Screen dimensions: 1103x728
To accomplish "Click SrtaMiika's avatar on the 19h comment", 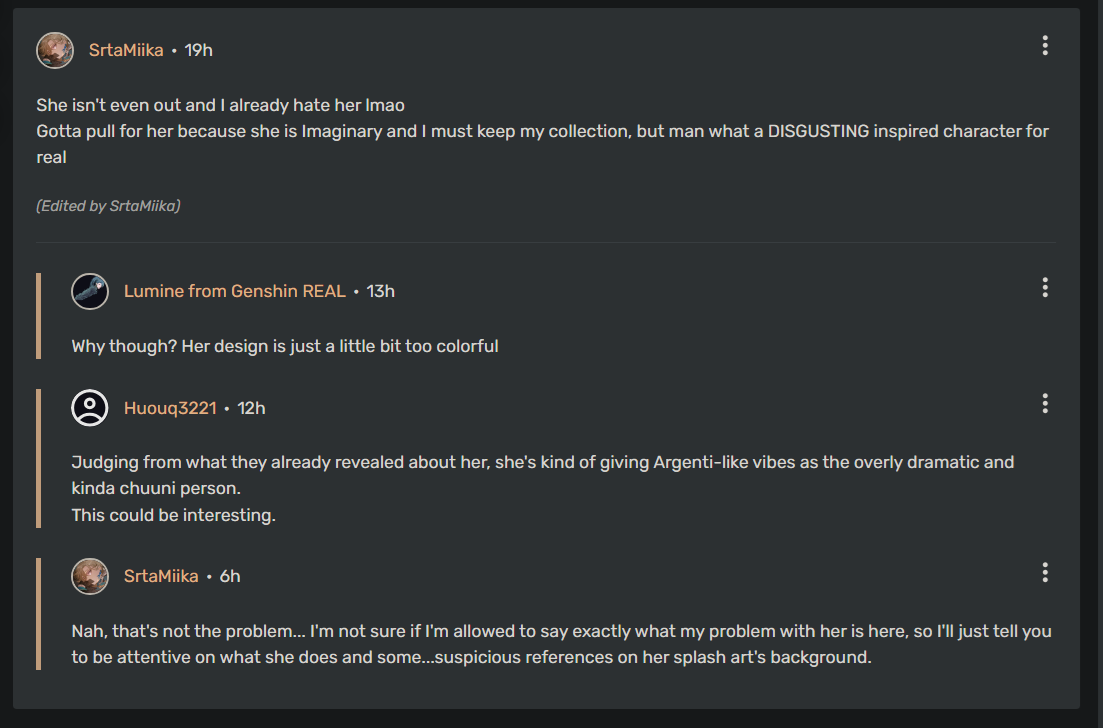I will pos(55,50).
